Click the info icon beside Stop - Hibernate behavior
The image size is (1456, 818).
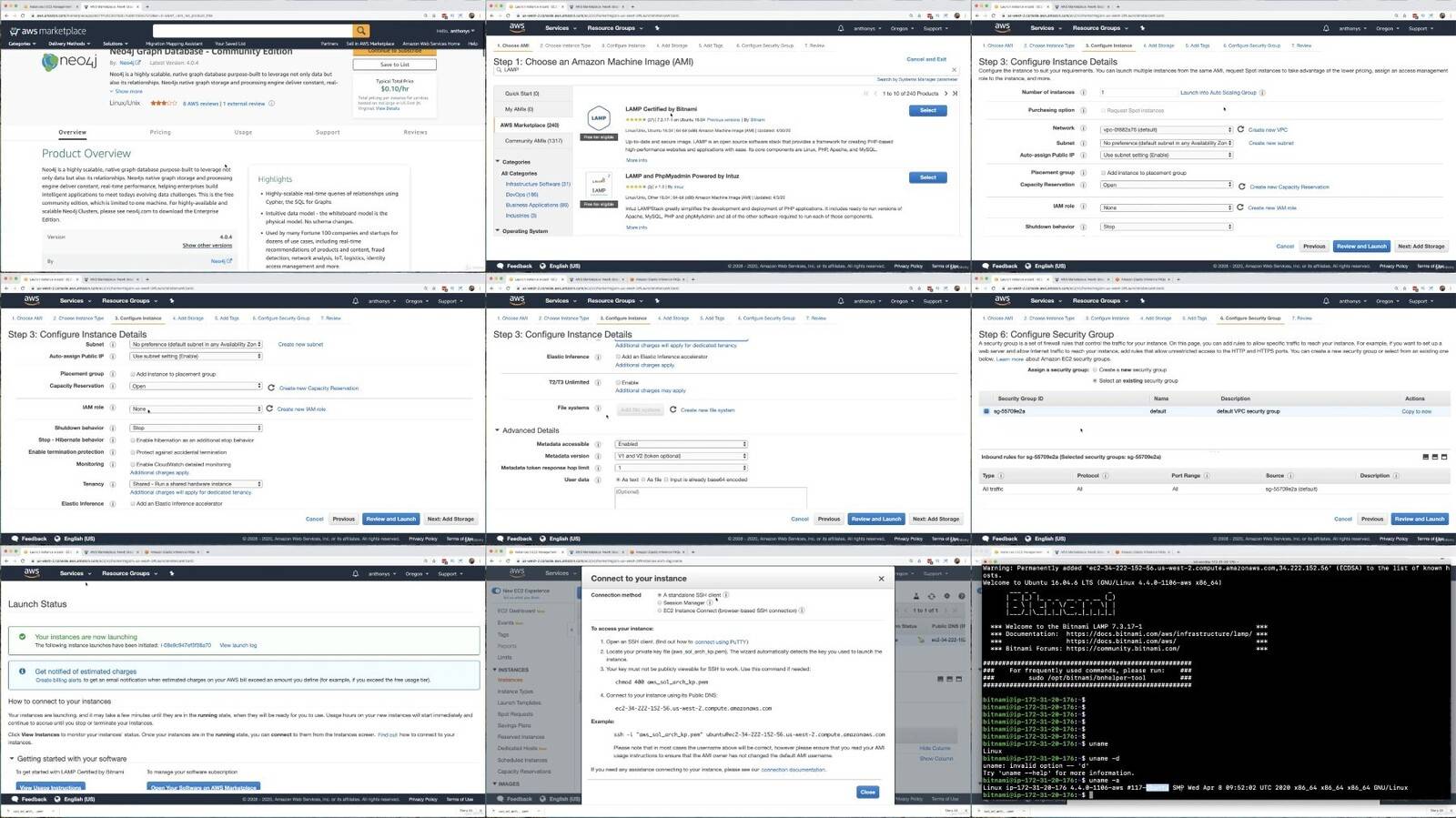[113, 439]
